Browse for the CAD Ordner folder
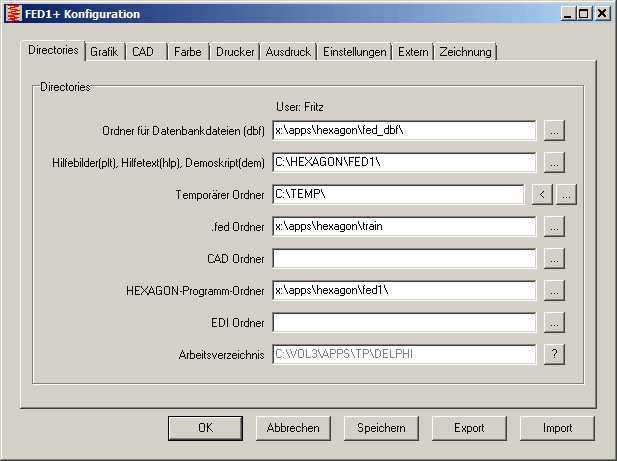The image size is (617, 461). [x=555, y=258]
